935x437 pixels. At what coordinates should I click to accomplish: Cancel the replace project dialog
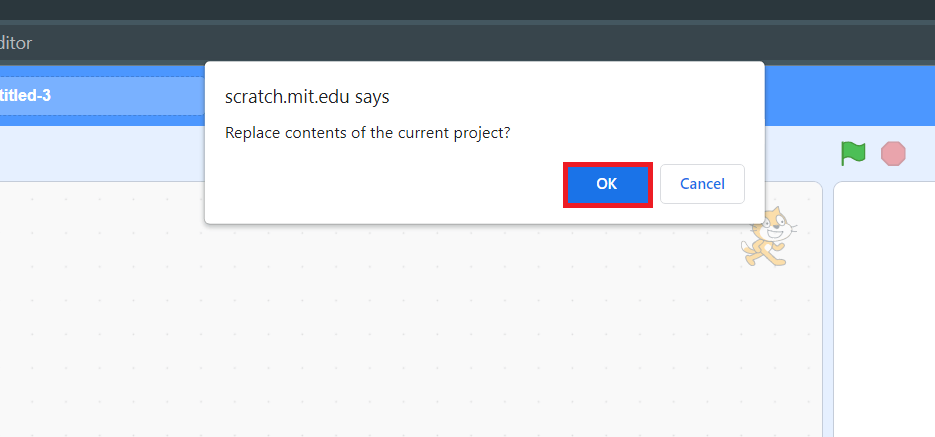[702, 185]
